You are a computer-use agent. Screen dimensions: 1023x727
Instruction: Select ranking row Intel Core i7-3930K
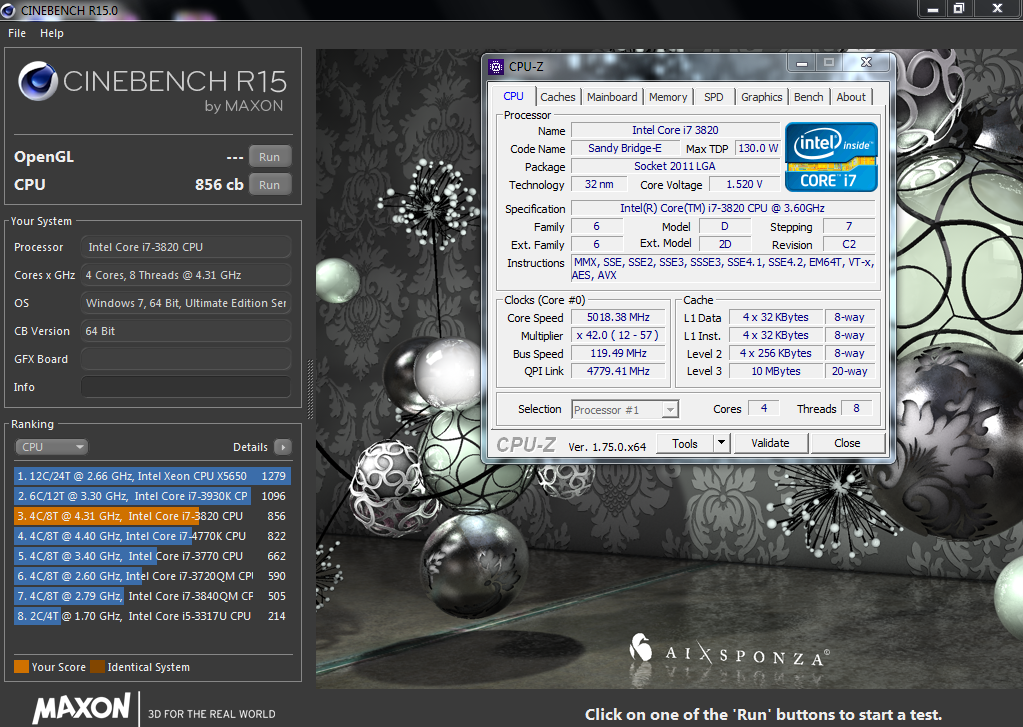tap(152, 496)
